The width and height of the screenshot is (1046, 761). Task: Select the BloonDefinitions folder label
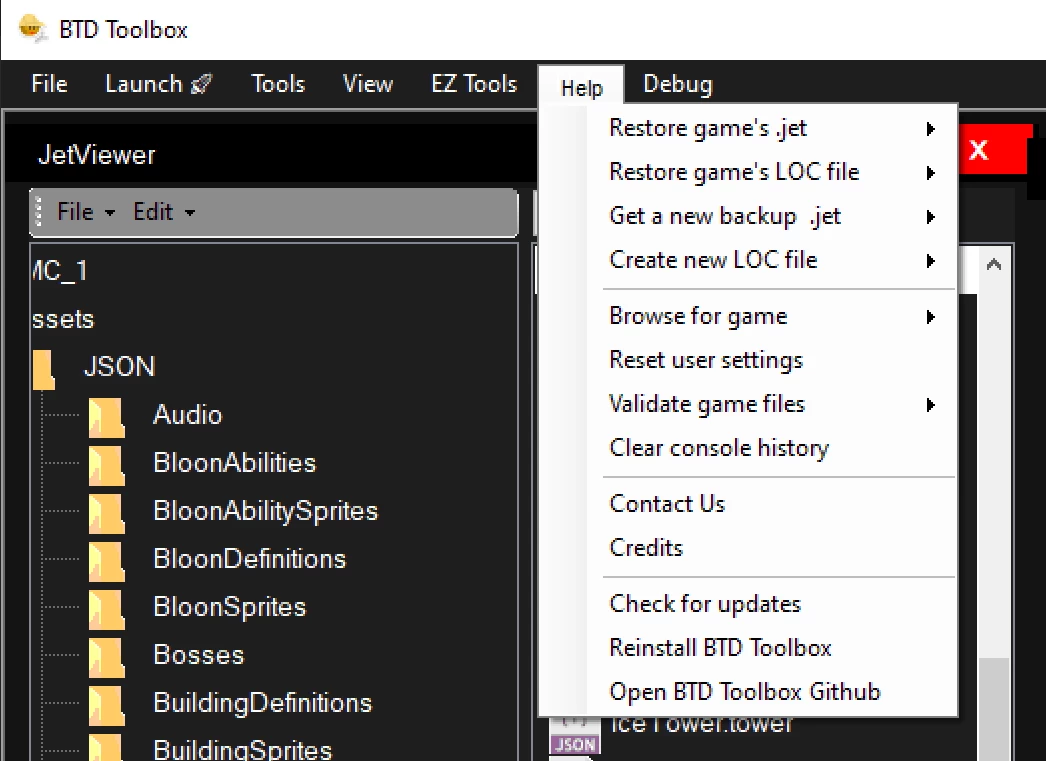click(x=249, y=559)
